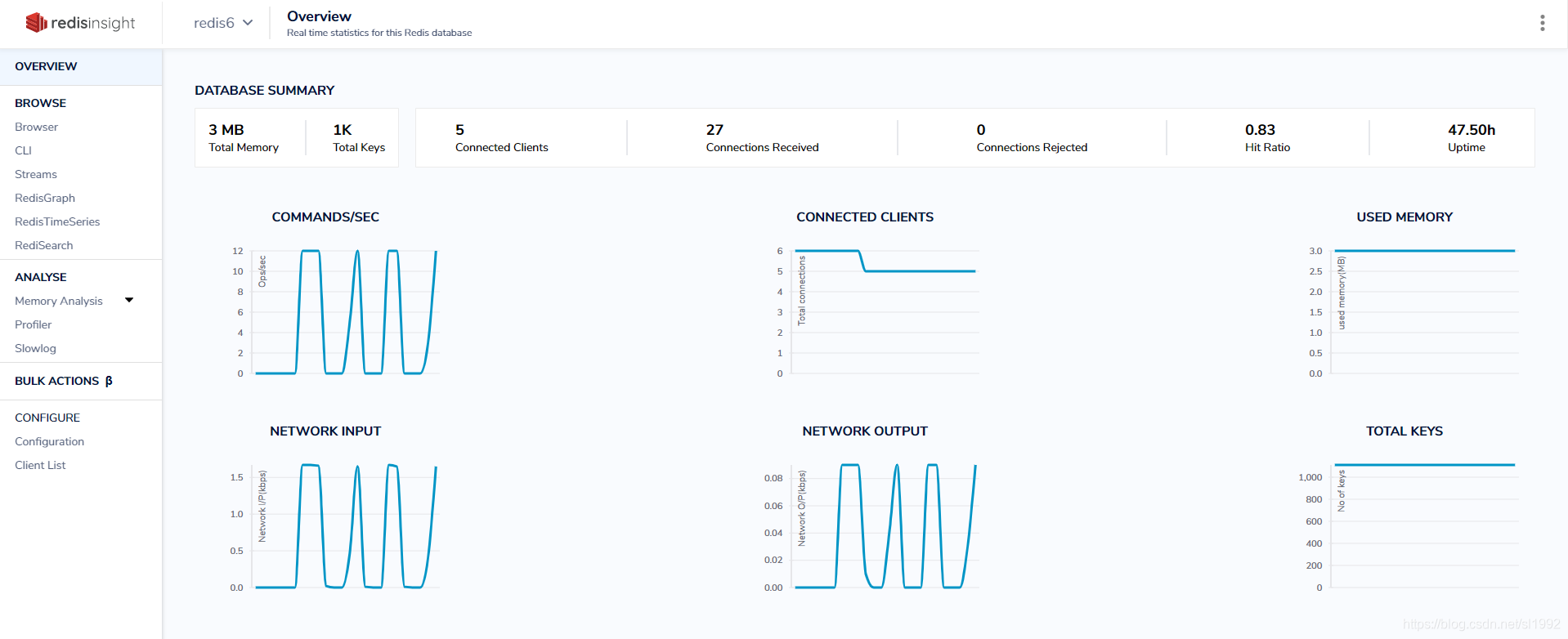This screenshot has width=1568, height=639.
Task: Click the USED MEMORY chart title
Action: (1404, 217)
